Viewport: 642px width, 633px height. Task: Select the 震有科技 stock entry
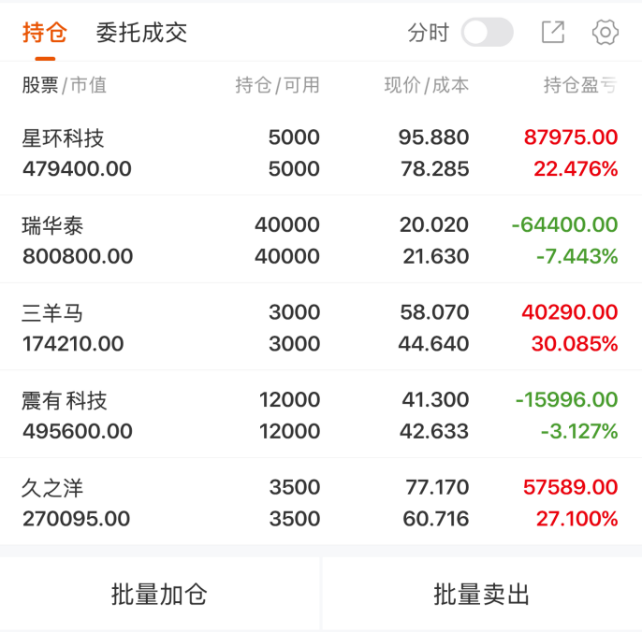[x=321, y=414]
